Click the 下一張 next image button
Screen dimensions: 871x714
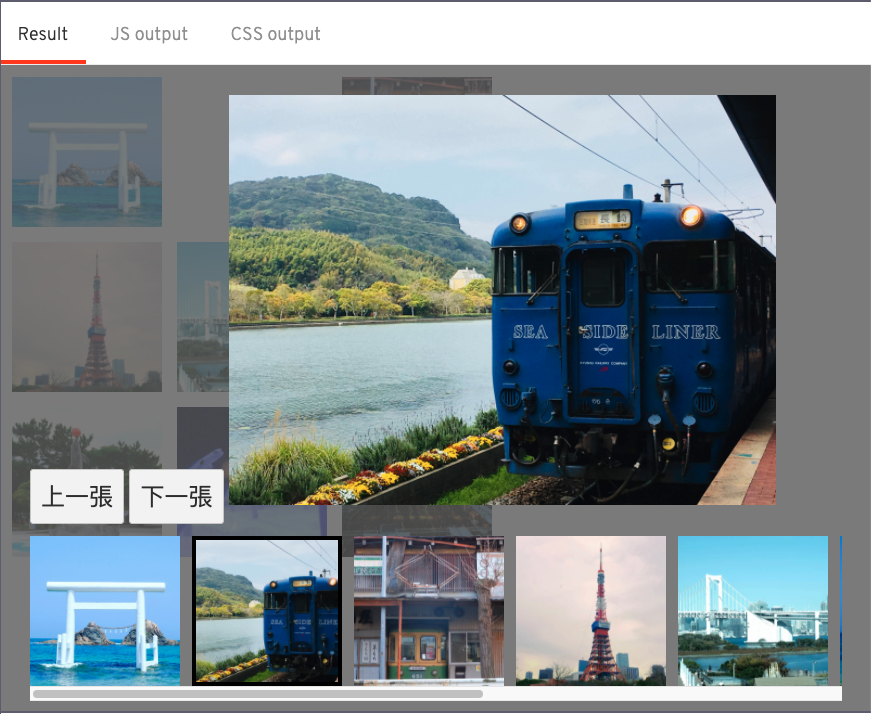click(x=177, y=496)
